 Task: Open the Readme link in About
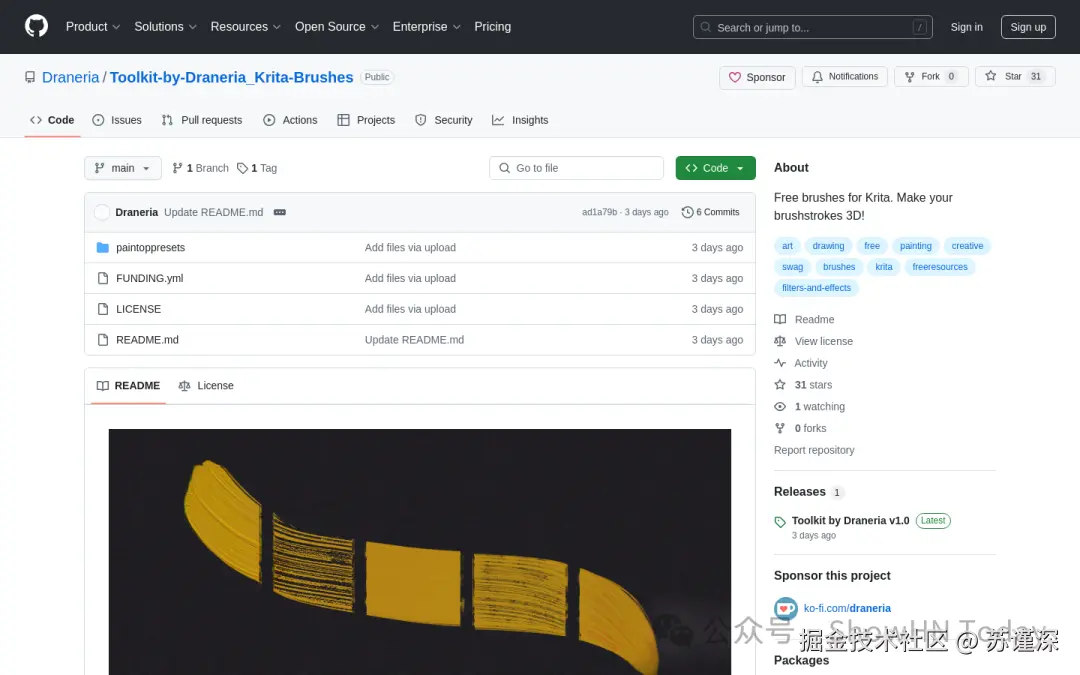point(804,320)
